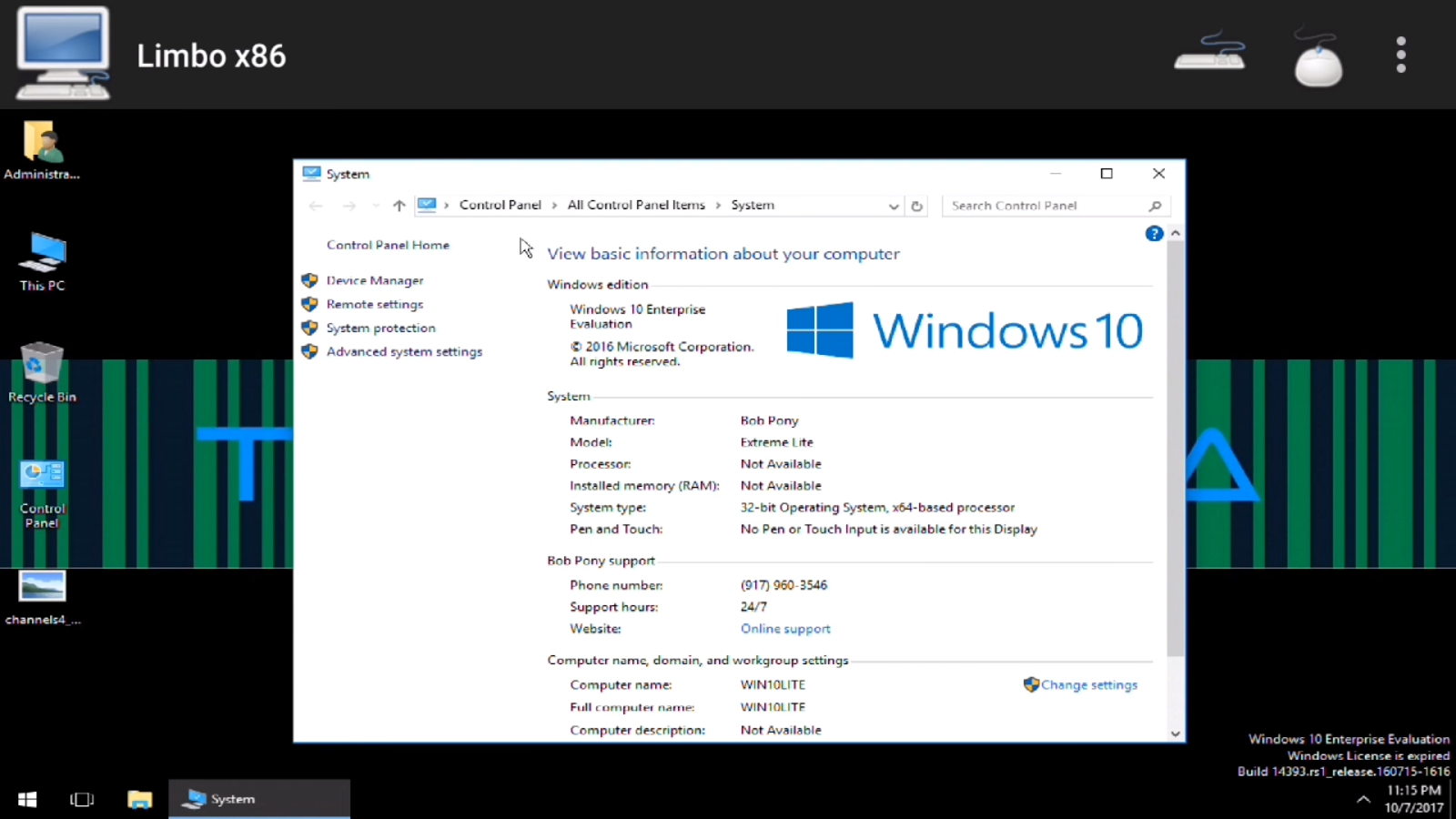Open System protection link
This screenshot has width=1456, height=819.
(x=380, y=328)
